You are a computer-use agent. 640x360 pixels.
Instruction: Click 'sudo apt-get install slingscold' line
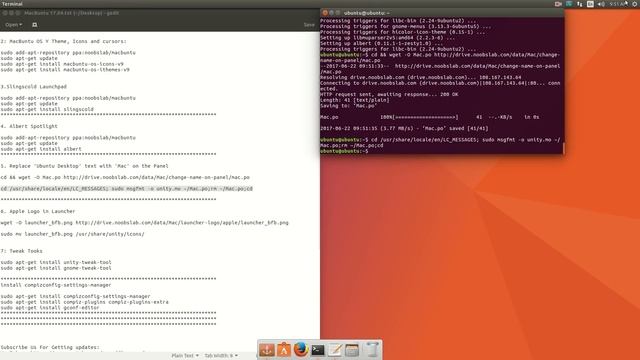47,109
